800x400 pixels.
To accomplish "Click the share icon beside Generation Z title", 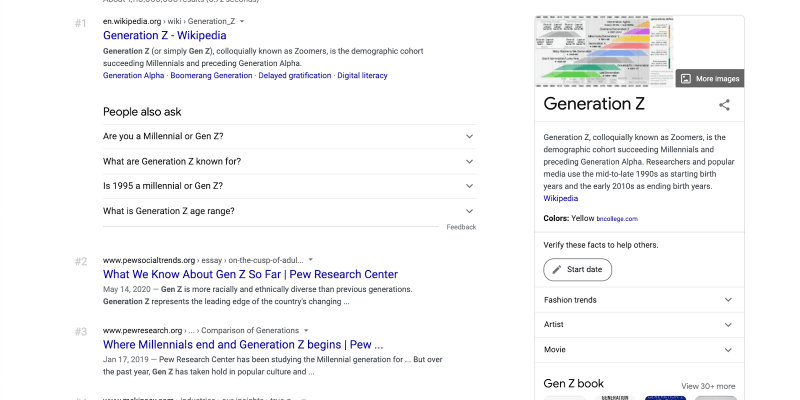I will 724,105.
